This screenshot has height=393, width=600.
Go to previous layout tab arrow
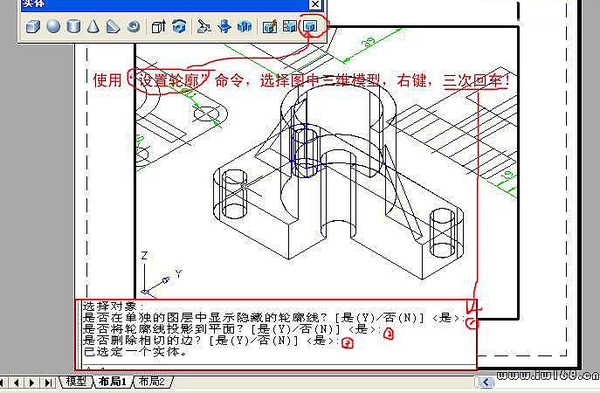(x=16, y=382)
